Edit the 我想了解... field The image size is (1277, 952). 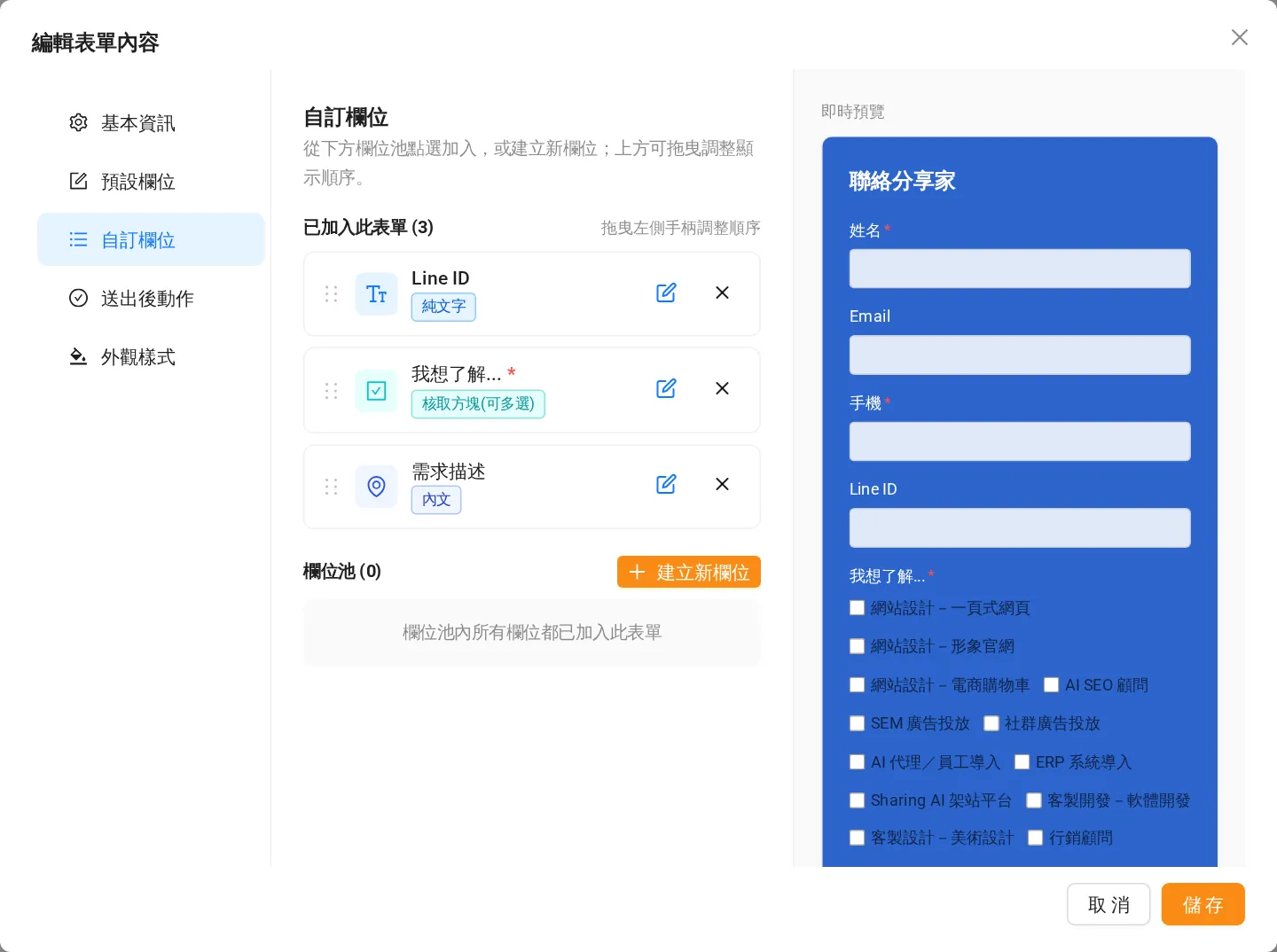[666, 388]
